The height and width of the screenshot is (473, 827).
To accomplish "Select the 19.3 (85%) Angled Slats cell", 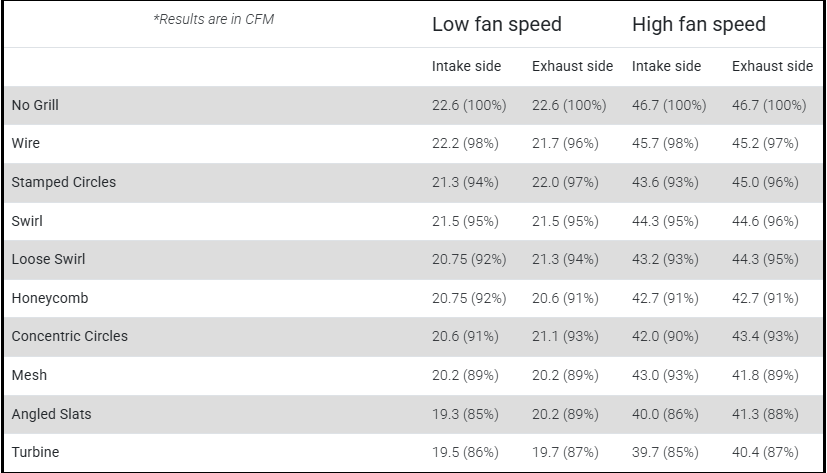I will pyautogui.click(x=465, y=414).
